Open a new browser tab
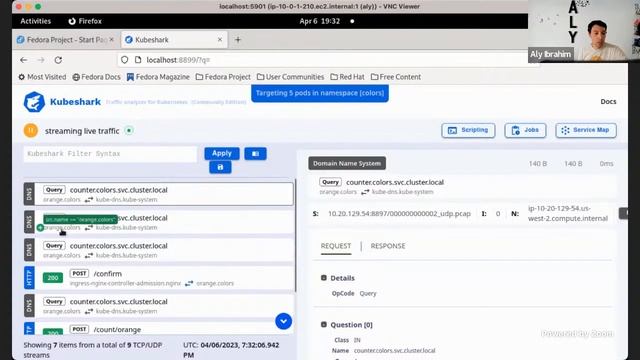Image resolution: width=640 pixels, height=360 pixels. (x=238, y=40)
